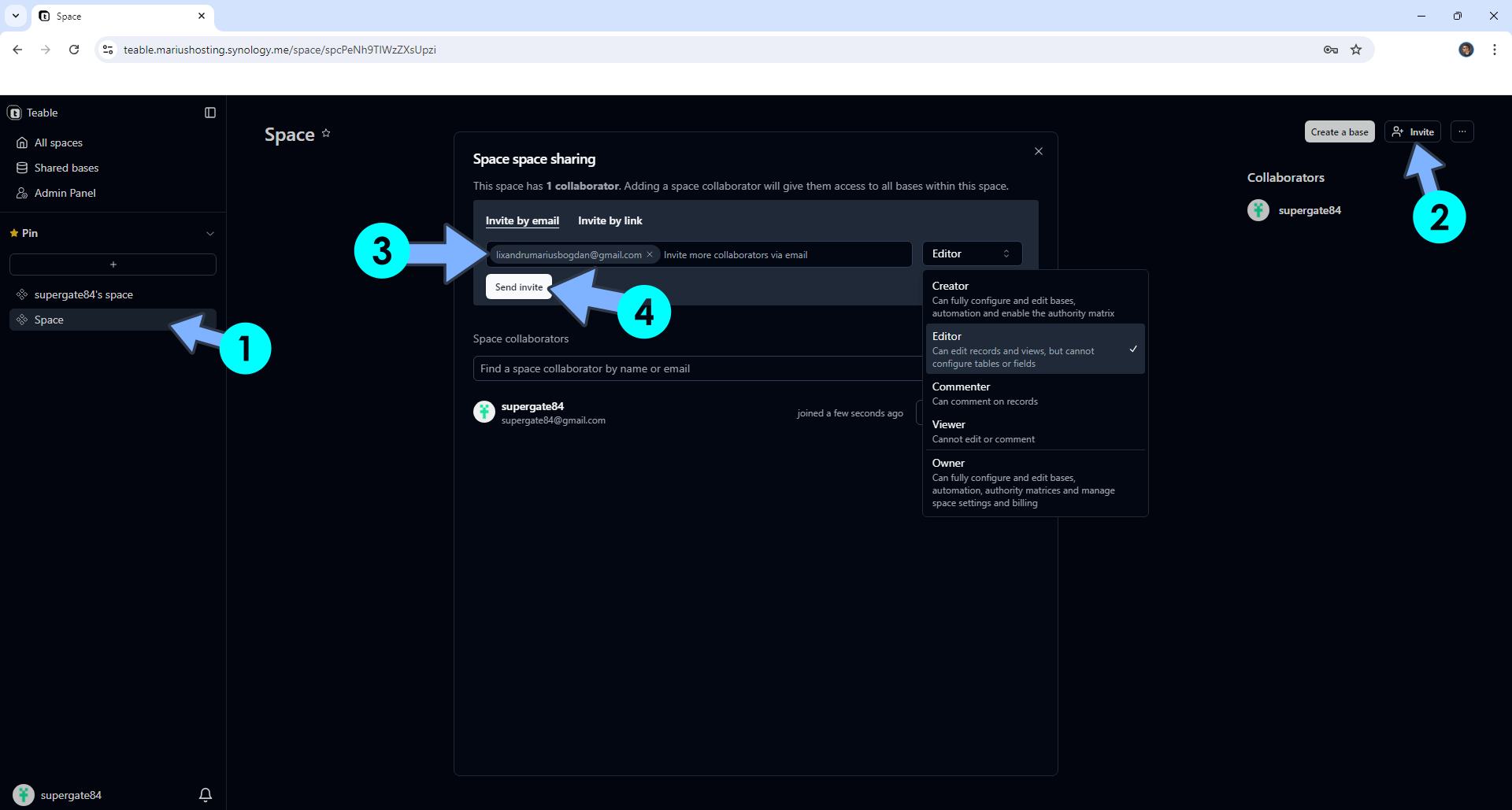Choose Commenter role option
Screen dimensions: 1512x810
pyautogui.click(x=1035, y=393)
